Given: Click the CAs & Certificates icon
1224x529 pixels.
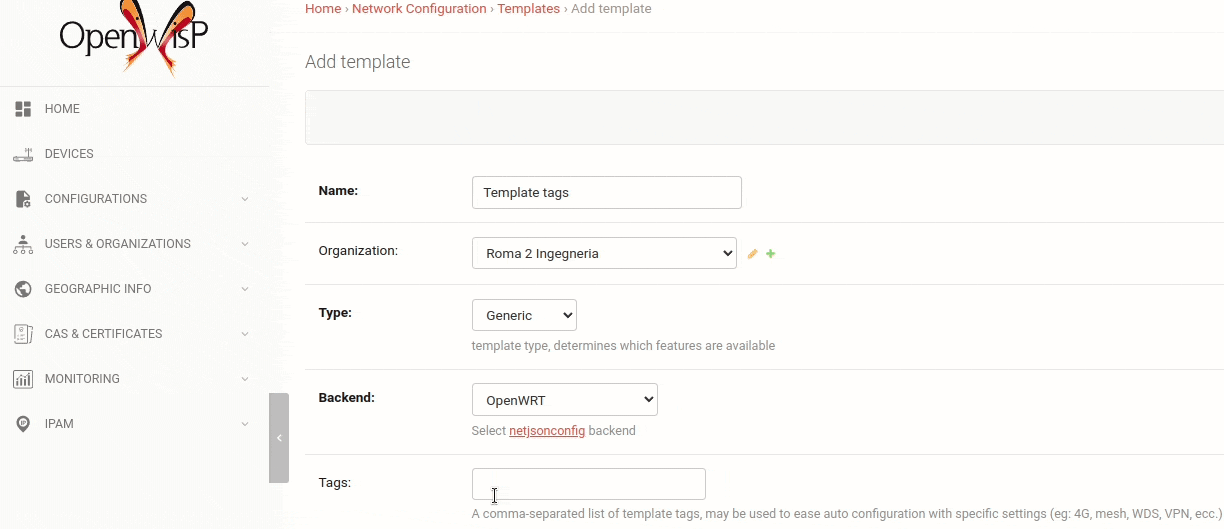Looking at the screenshot, I should coord(23,334).
